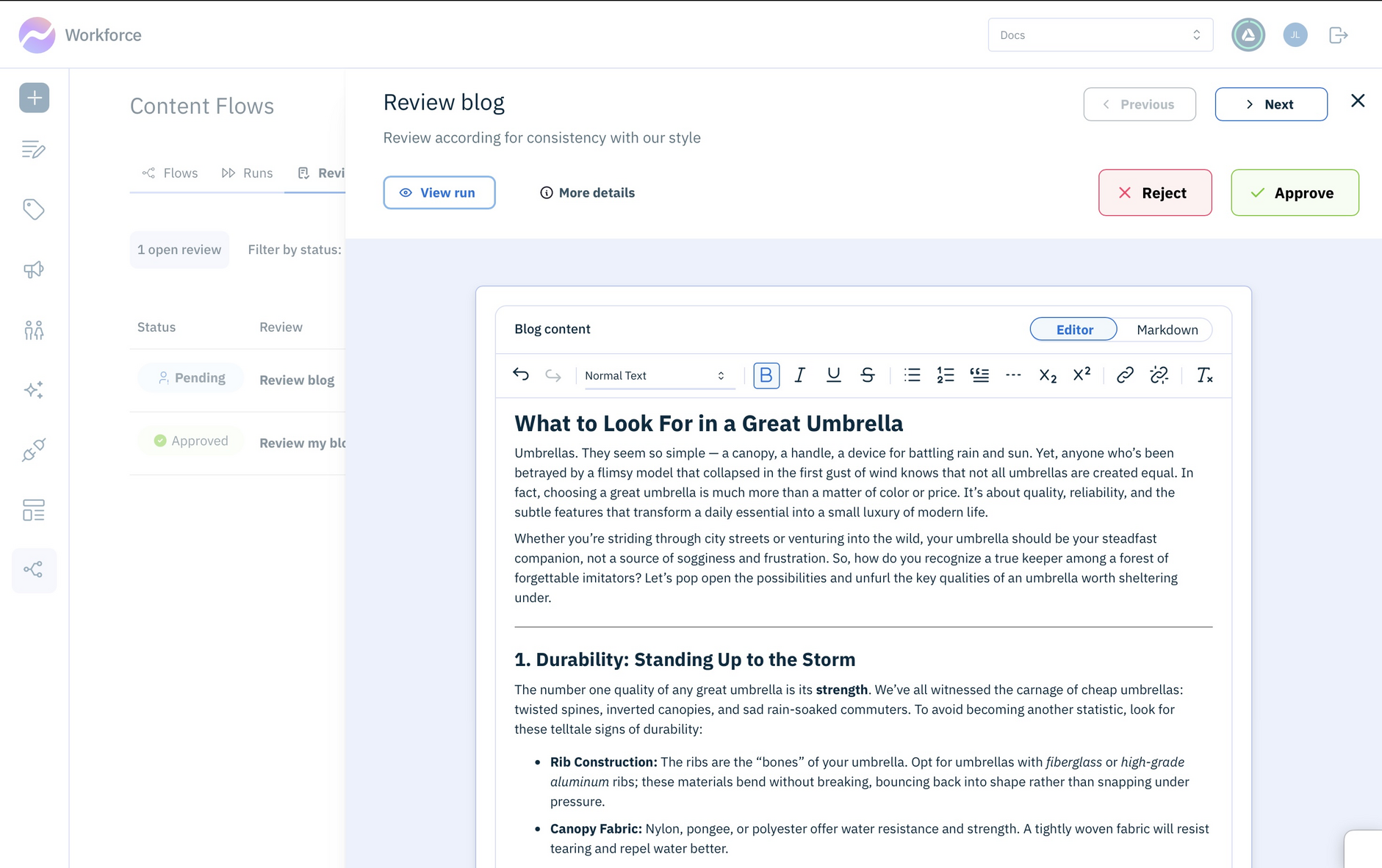Clear text formatting with the Tx icon
Screen dimensions: 1382x868
pos(1204,375)
